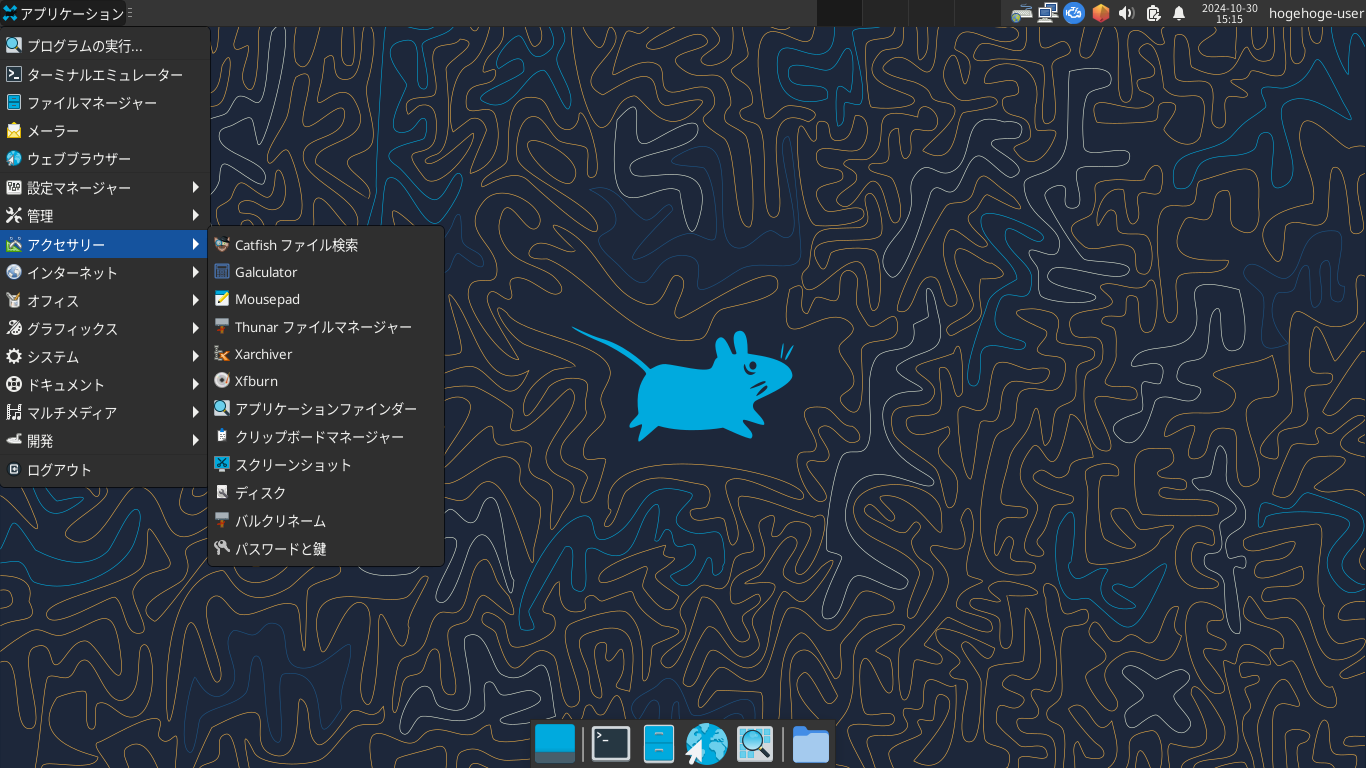Open the アプリケーション menu button in the top panel

click(64, 13)
